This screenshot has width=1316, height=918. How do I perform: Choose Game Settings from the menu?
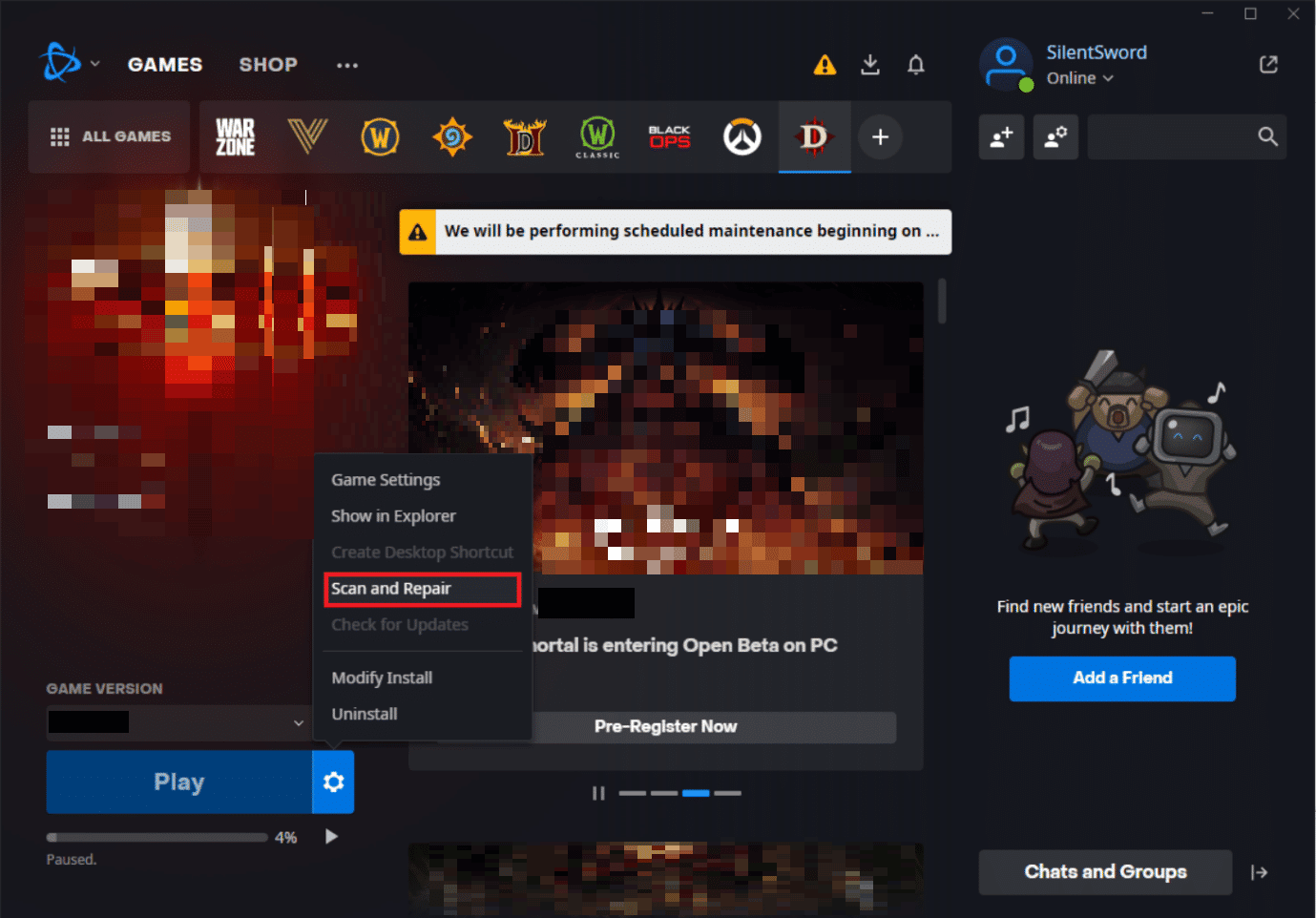click(x=386, y=480)
